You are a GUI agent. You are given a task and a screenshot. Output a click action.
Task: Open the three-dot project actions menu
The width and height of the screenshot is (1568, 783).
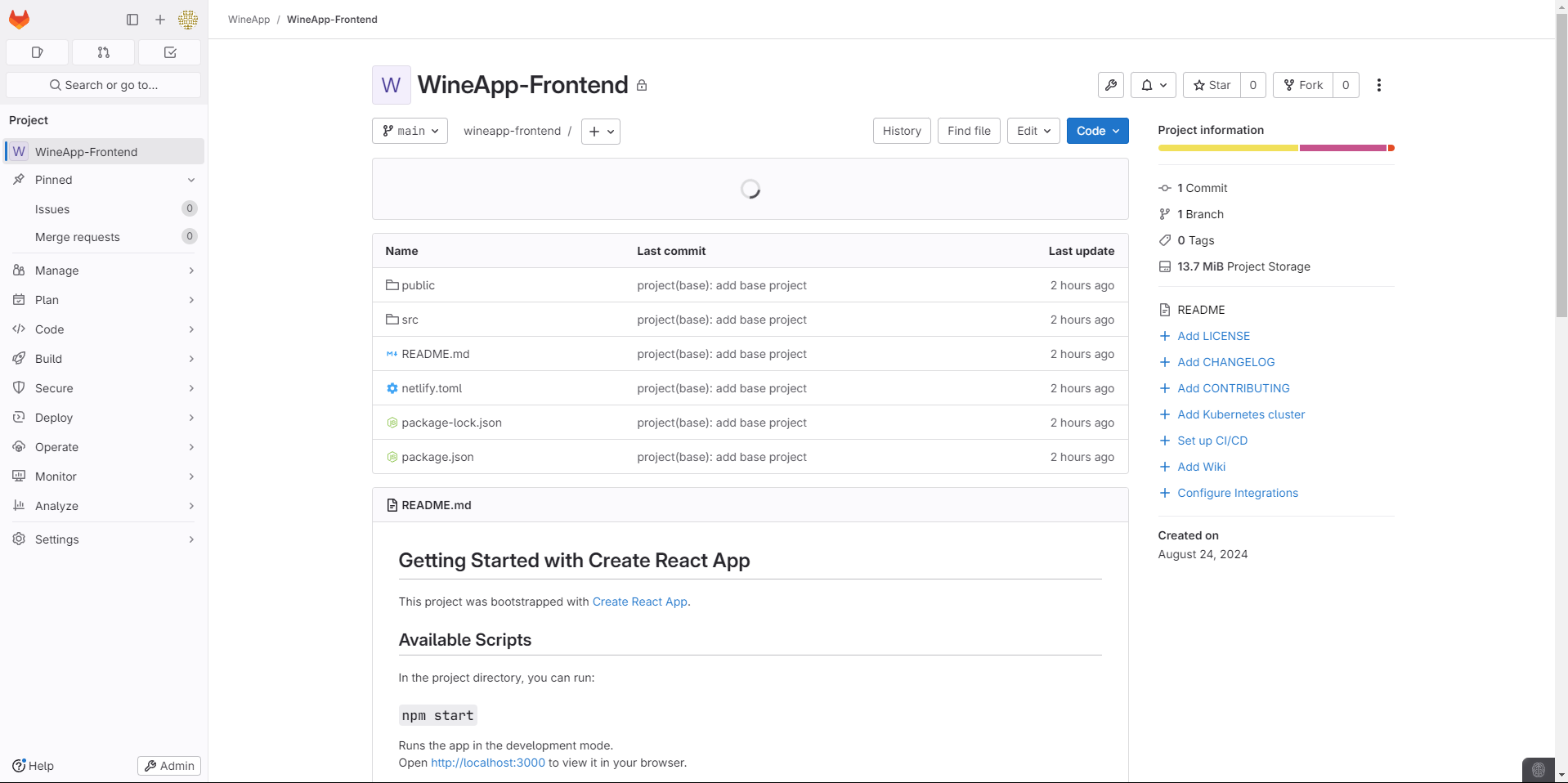pos(1378,85)
